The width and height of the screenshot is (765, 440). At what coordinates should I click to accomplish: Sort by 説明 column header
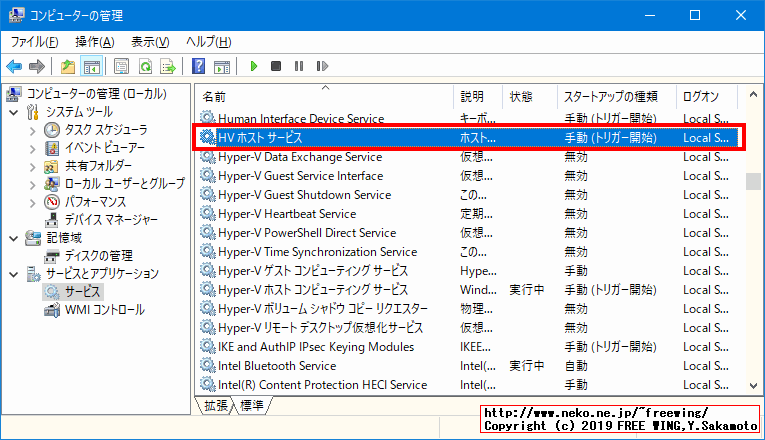(x=472, y=97)
